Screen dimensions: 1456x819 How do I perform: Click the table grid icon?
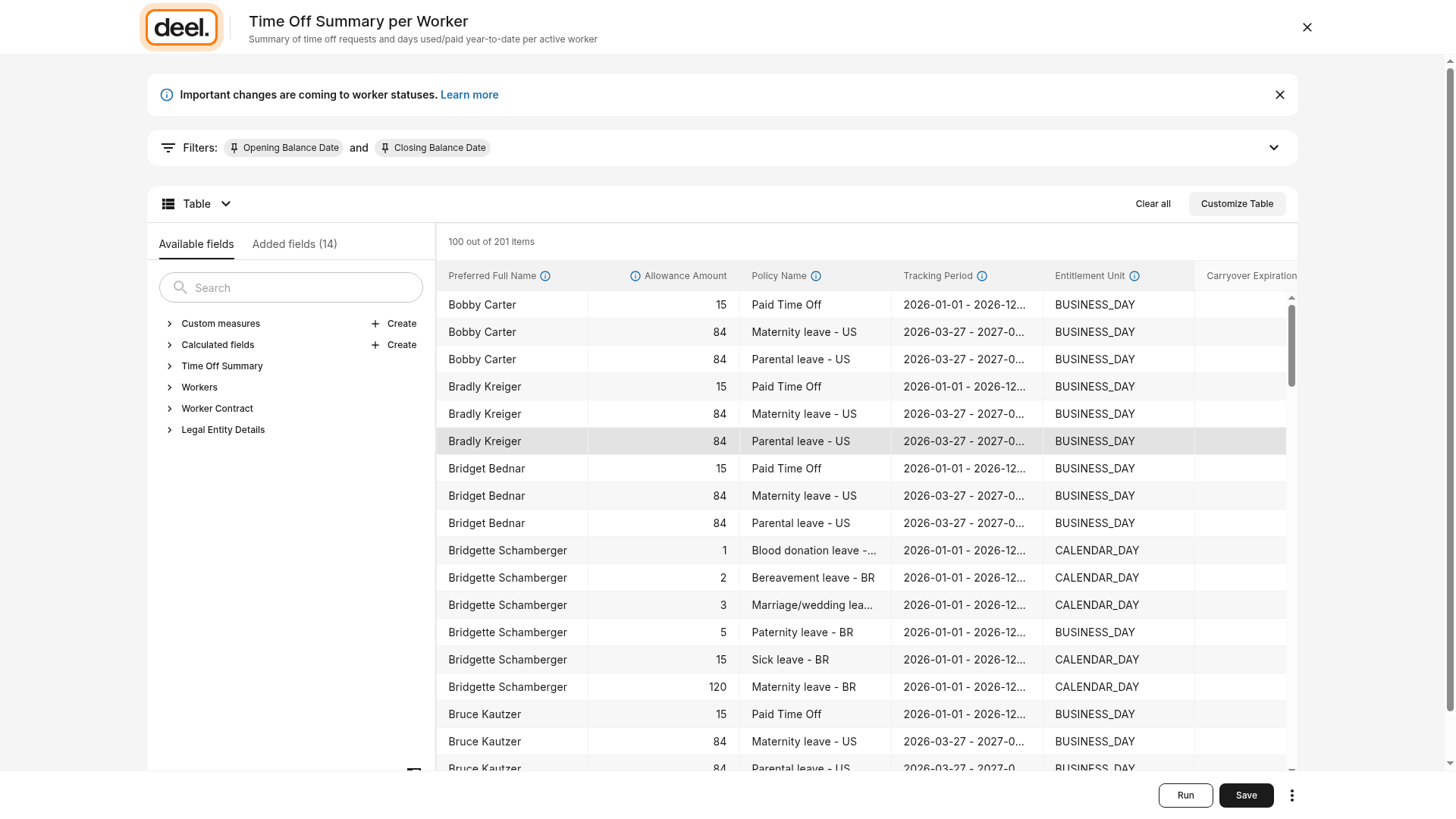point(168,204)
